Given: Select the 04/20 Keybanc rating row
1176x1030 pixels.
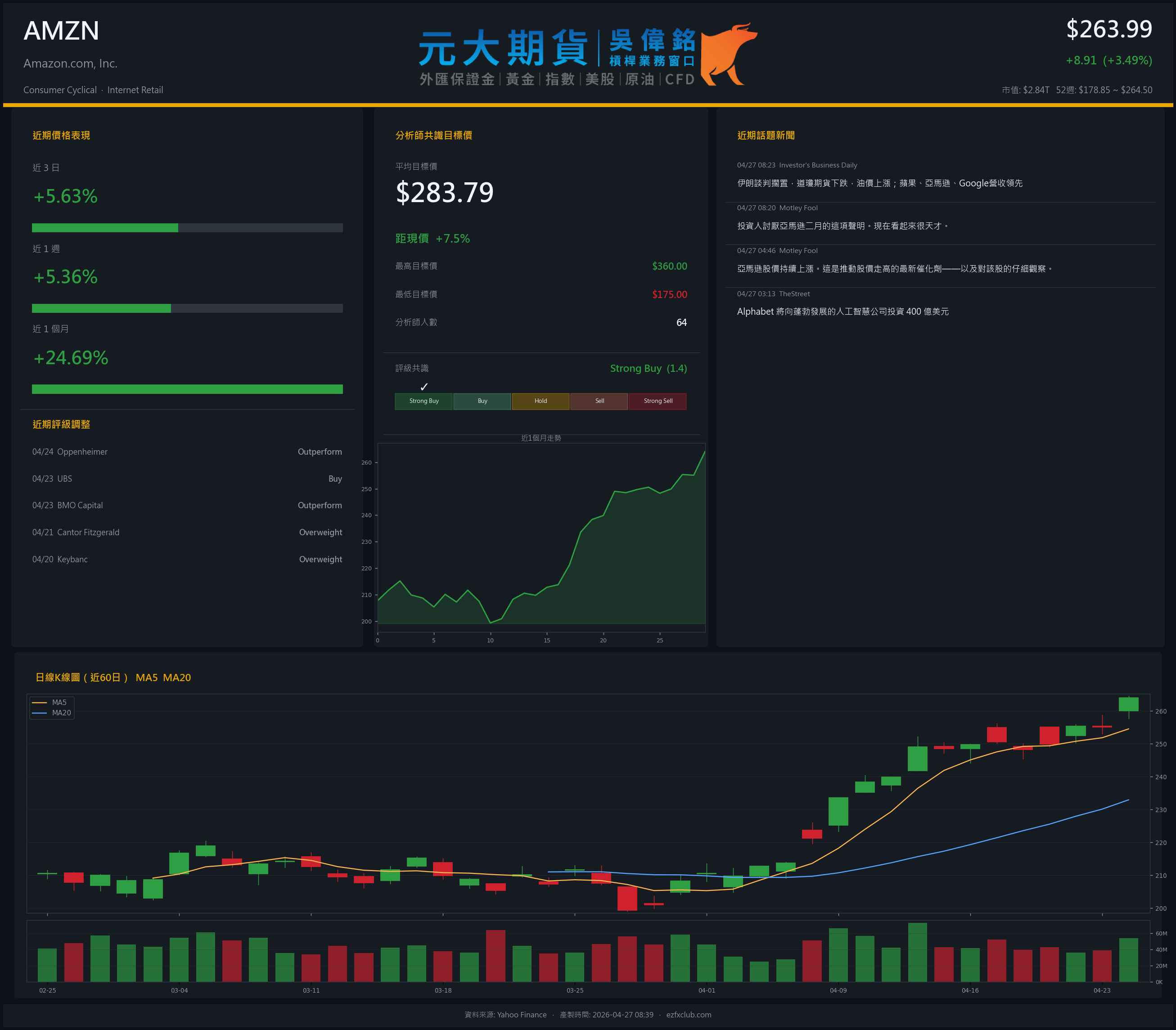Looking at the screenshot, I should click(x=187, y=559).
